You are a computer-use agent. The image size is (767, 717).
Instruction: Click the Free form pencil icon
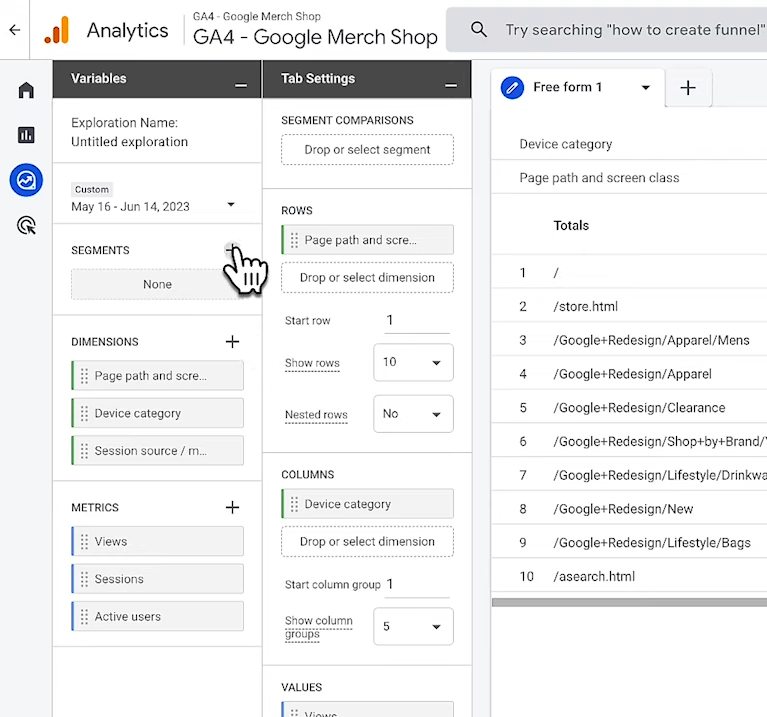tap(512, 88)
